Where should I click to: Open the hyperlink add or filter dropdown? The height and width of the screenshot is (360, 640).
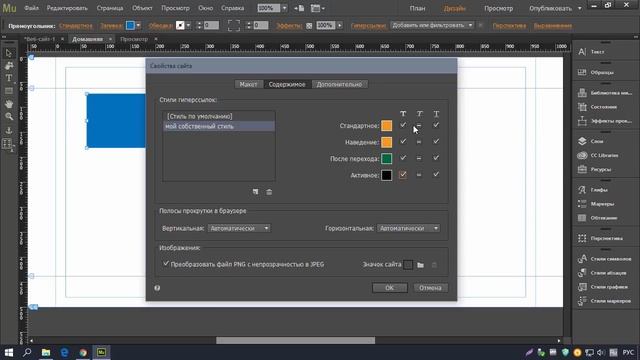pyautogui.click(x=432, y=25)
